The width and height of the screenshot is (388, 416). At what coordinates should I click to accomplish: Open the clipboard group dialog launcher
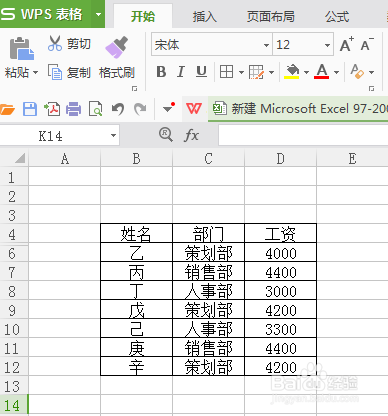[134, 88]
